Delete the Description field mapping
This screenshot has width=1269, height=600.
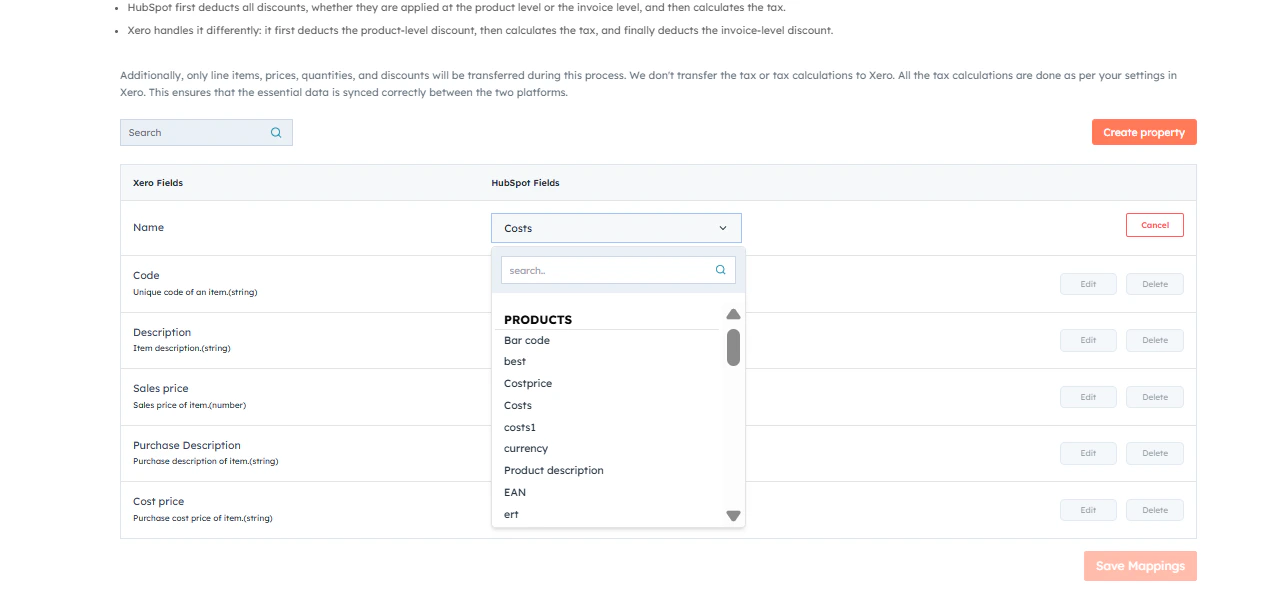[x=1155, y=340]
